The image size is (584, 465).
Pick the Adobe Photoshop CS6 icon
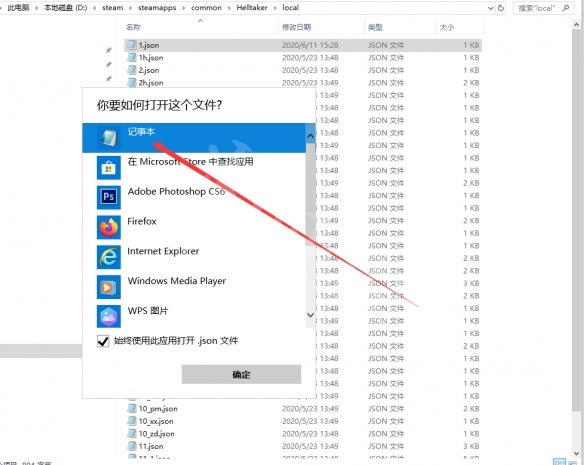coord(109,197)
